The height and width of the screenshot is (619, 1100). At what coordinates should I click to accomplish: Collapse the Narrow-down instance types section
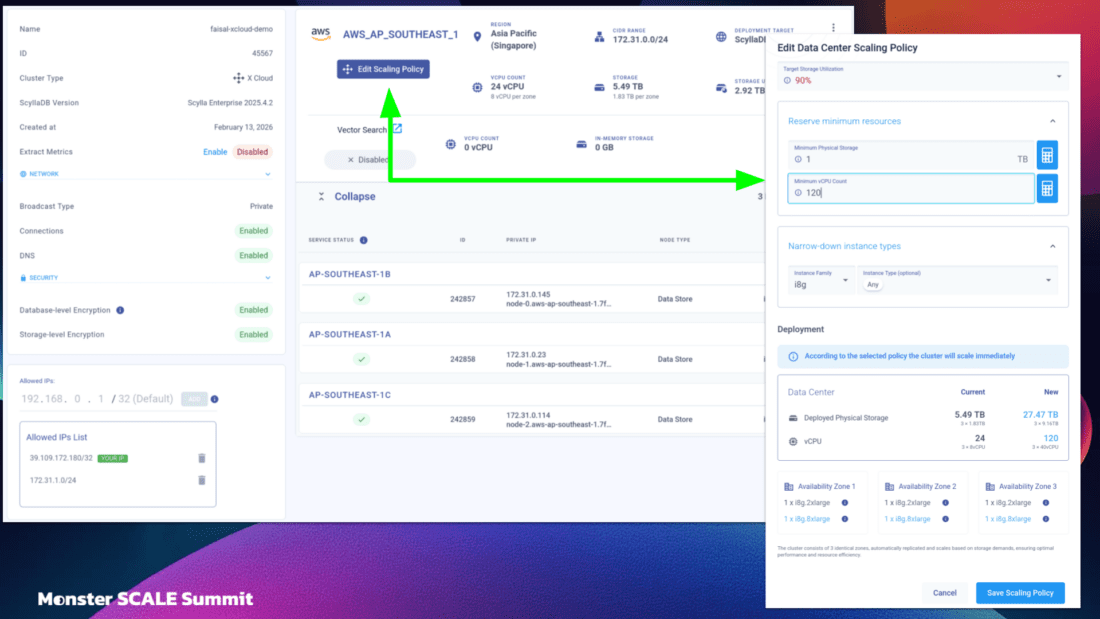1052,246
